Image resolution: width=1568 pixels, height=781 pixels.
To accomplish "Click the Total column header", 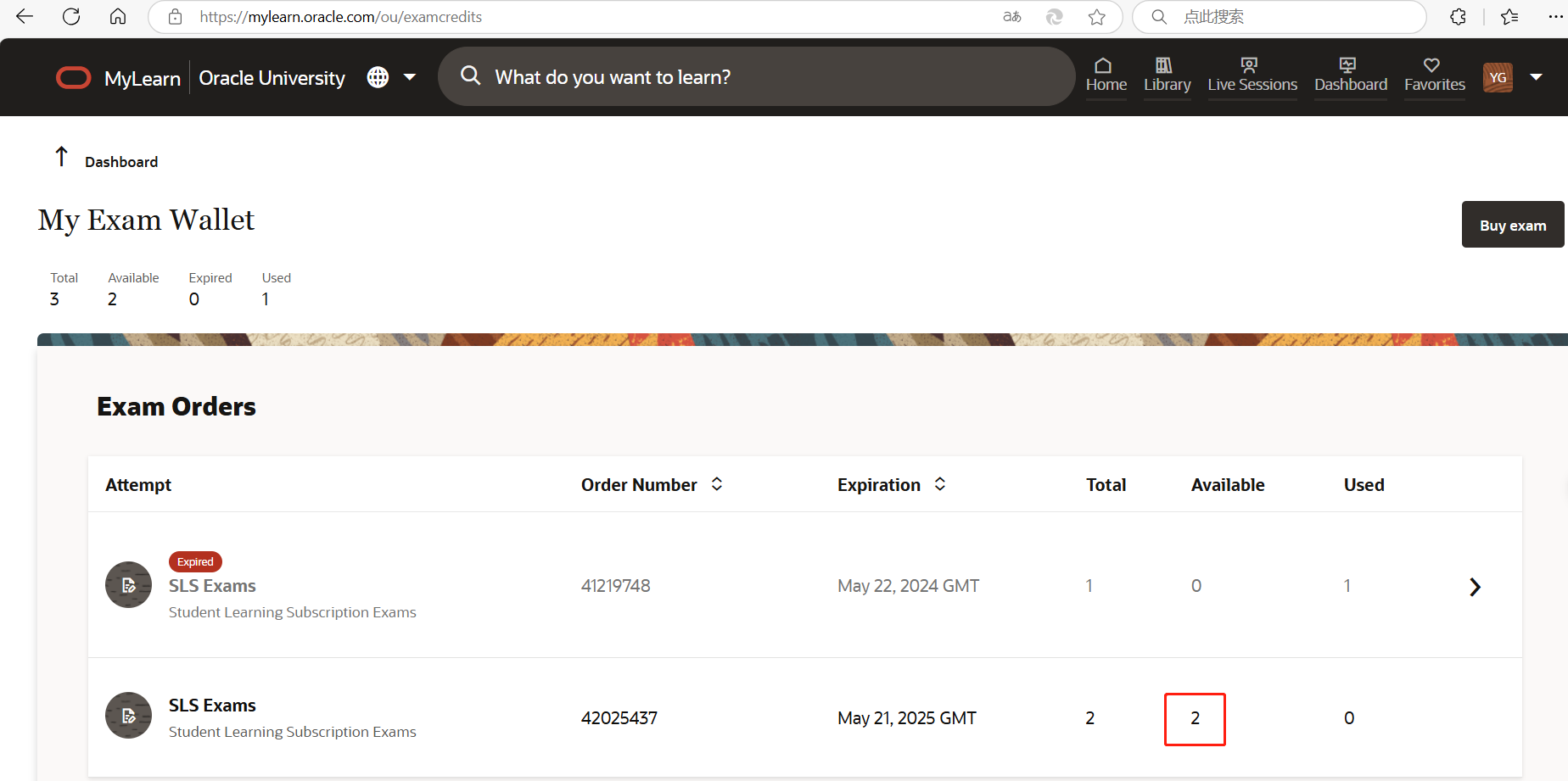I will click(x=1106, y=485).
